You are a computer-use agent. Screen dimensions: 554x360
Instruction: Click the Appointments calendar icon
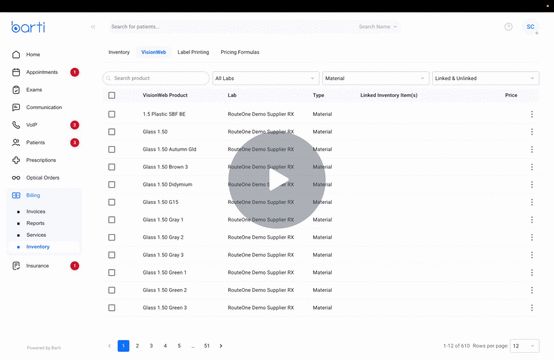[x=16, y=72]
